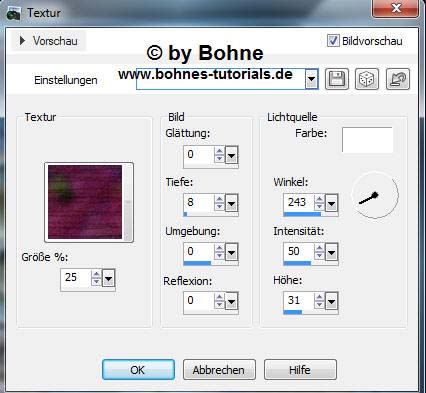Click the Abbrechen button
This screenshot has height=393, width=426.
coord(219,370)
